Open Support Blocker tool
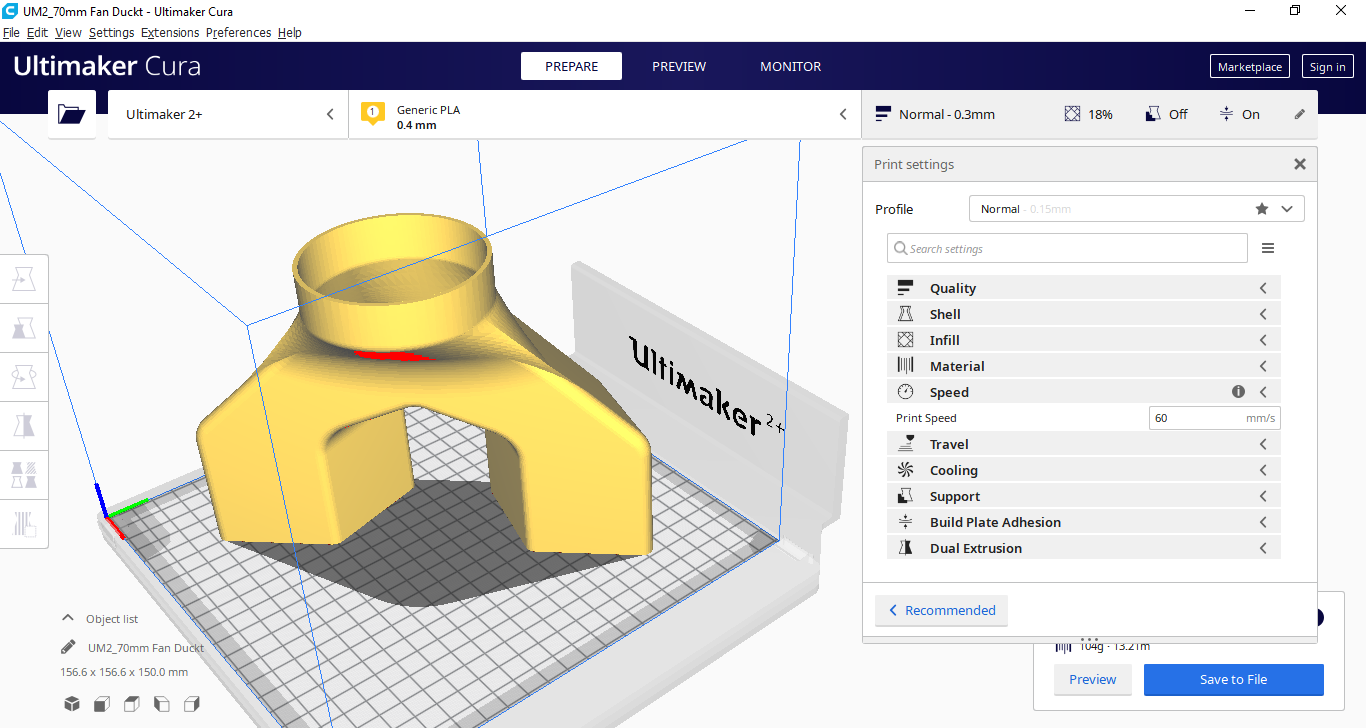The height and width of the screenshot is (728, 1366). click(23, 523)
